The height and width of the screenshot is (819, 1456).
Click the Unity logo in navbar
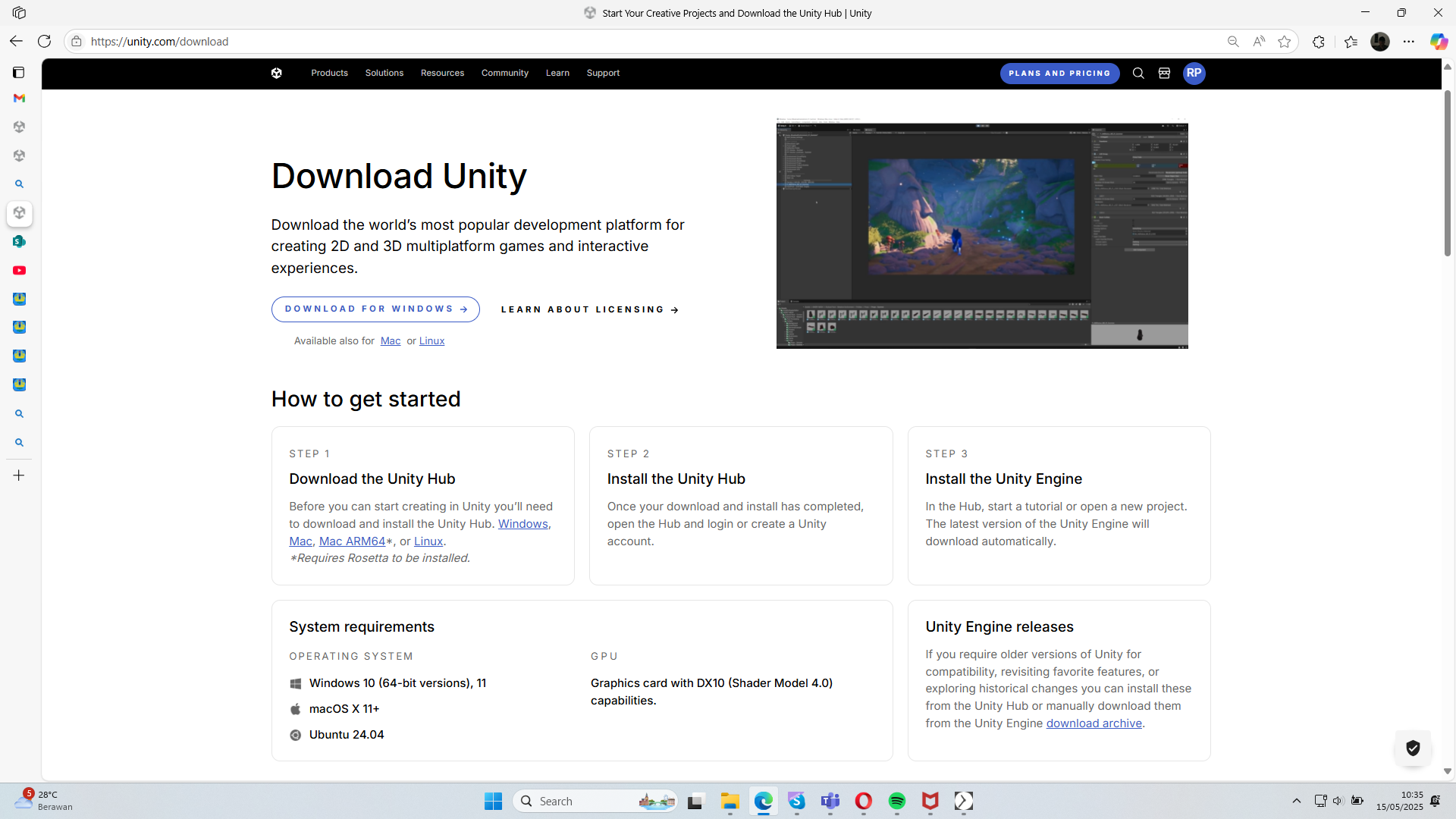click(x=277, y=73)
